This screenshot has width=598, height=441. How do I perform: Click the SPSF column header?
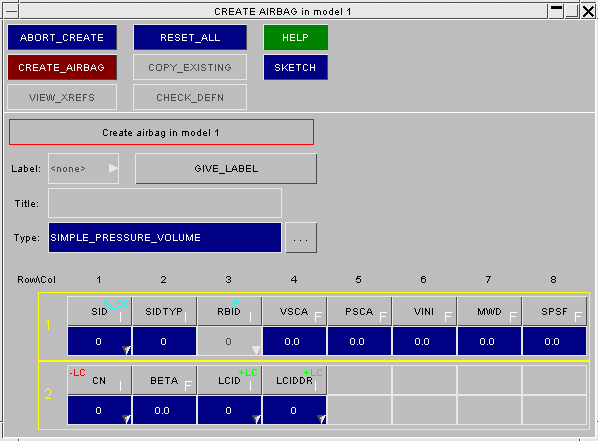(x=554, y=311)
